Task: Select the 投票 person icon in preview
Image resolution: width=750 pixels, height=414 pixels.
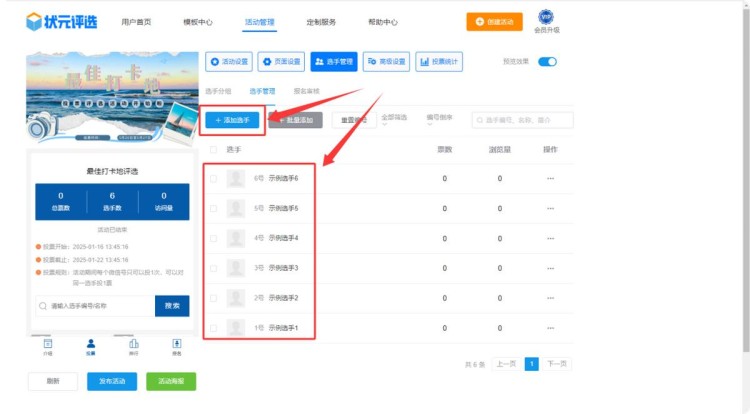Action: 90,344
